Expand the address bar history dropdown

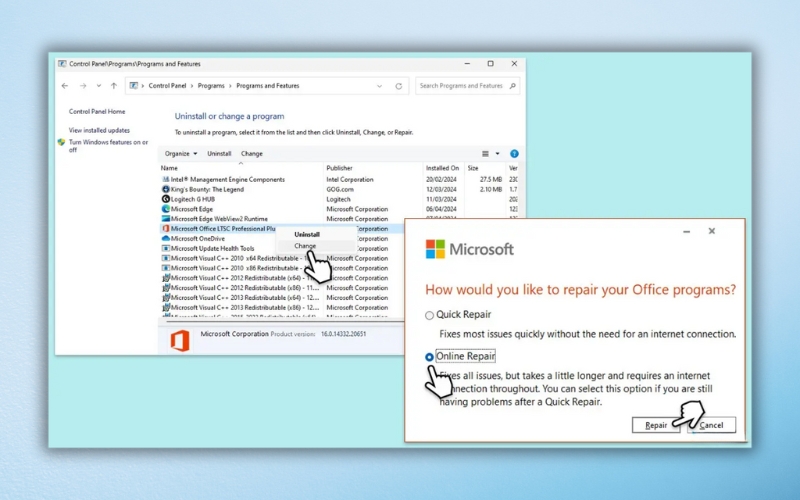pos(379,86)
